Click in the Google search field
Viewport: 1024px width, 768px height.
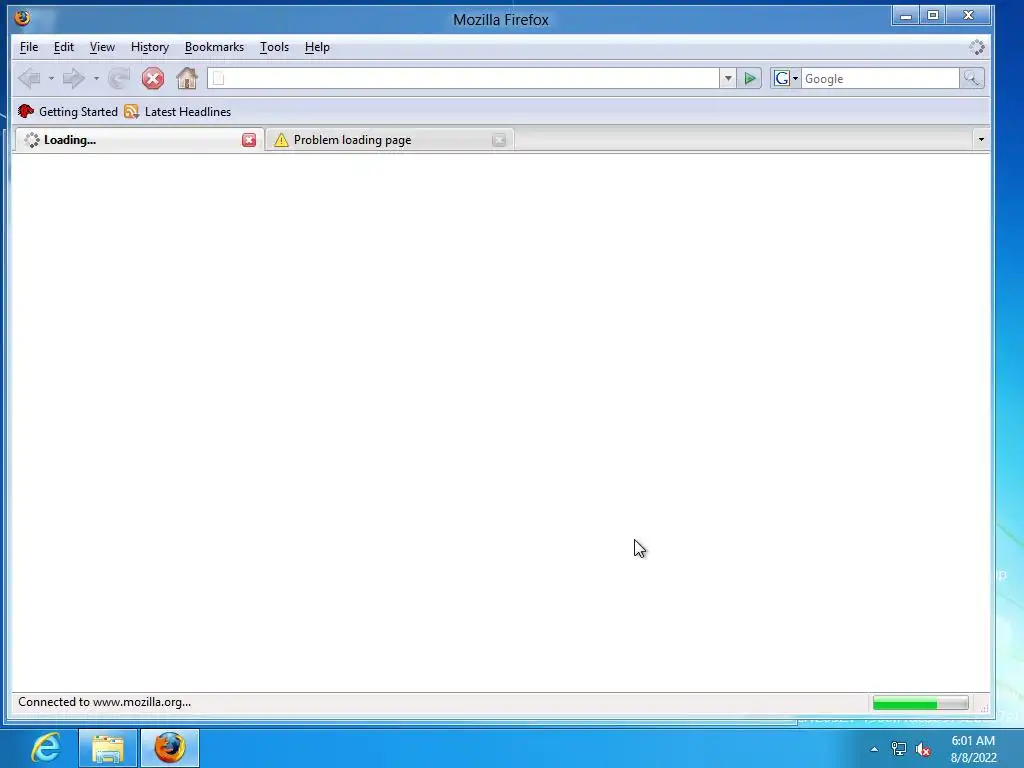pos(880,78)
